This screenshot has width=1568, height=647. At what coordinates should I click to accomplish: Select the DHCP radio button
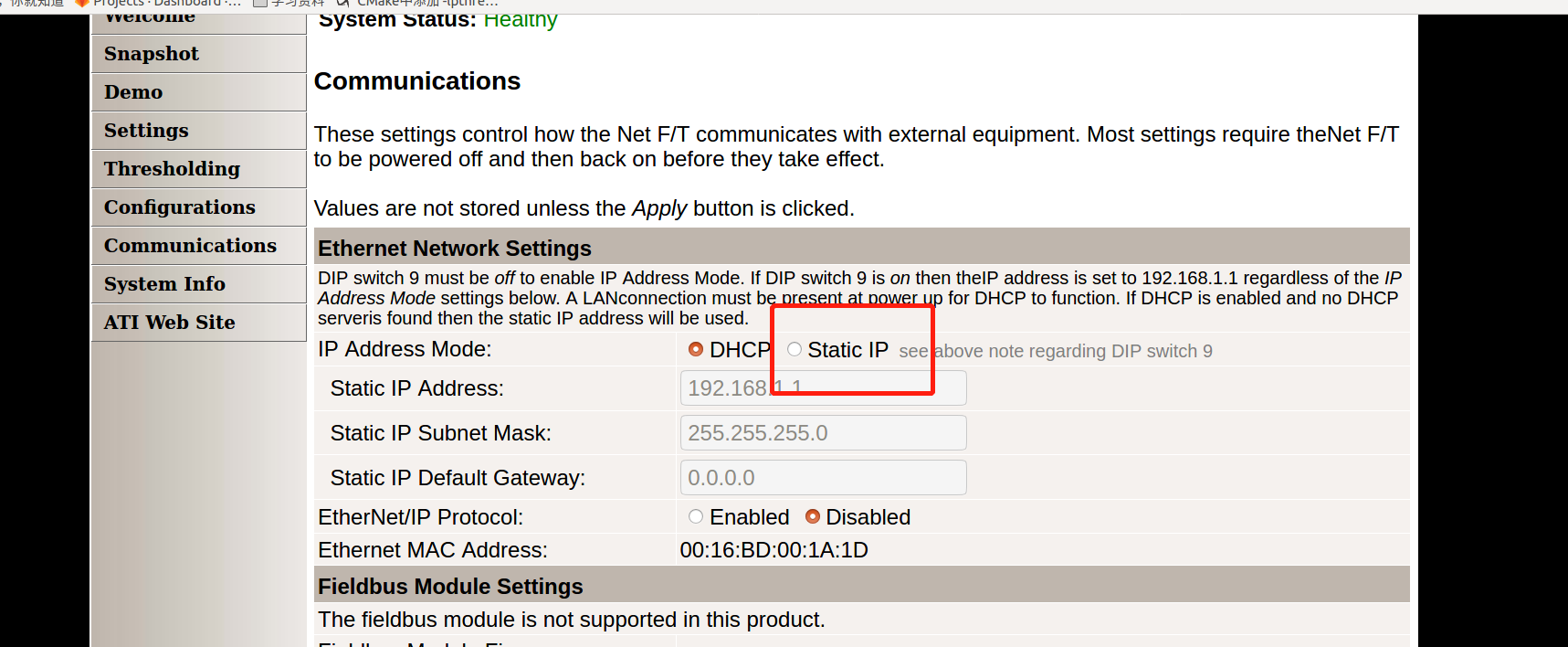click(696, 349)
